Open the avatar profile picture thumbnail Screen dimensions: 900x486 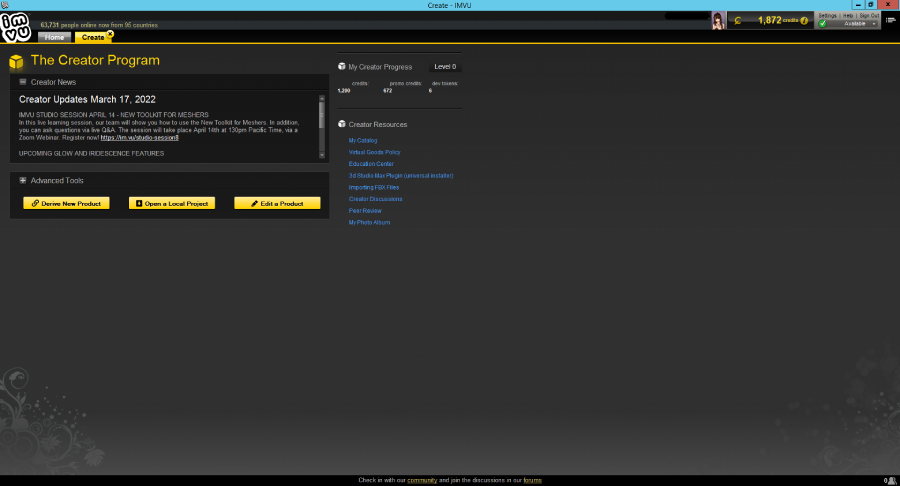point(718,21)
